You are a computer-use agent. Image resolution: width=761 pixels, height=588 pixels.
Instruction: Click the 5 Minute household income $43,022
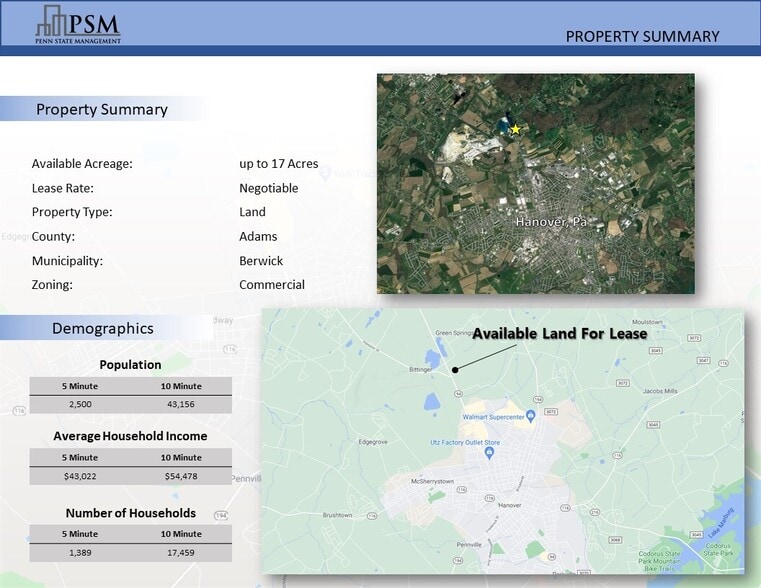80,476
